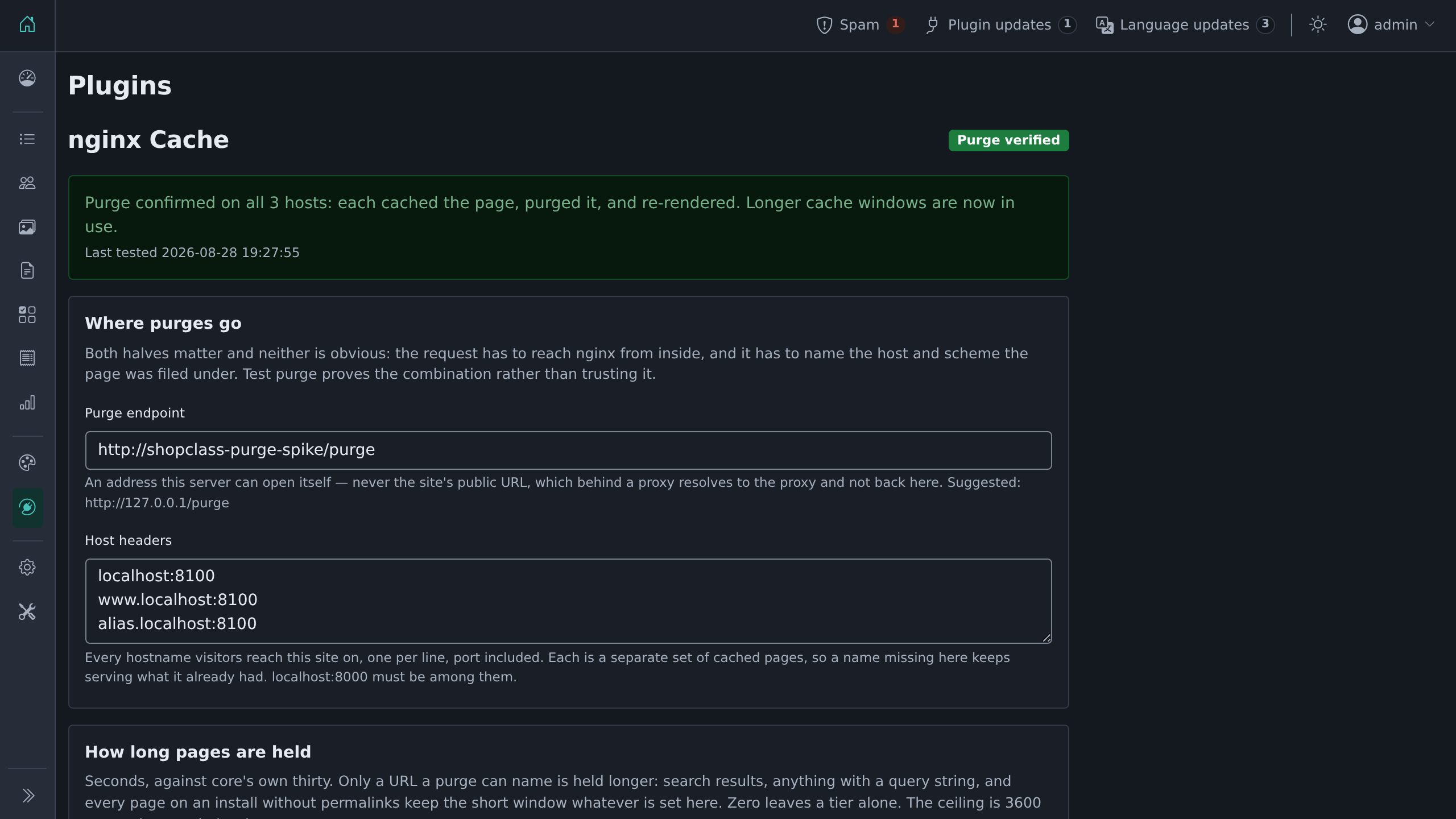The image size is (1456, 819).
Task: Expand the sidebar with double chevron
Action: pos(28,796)
